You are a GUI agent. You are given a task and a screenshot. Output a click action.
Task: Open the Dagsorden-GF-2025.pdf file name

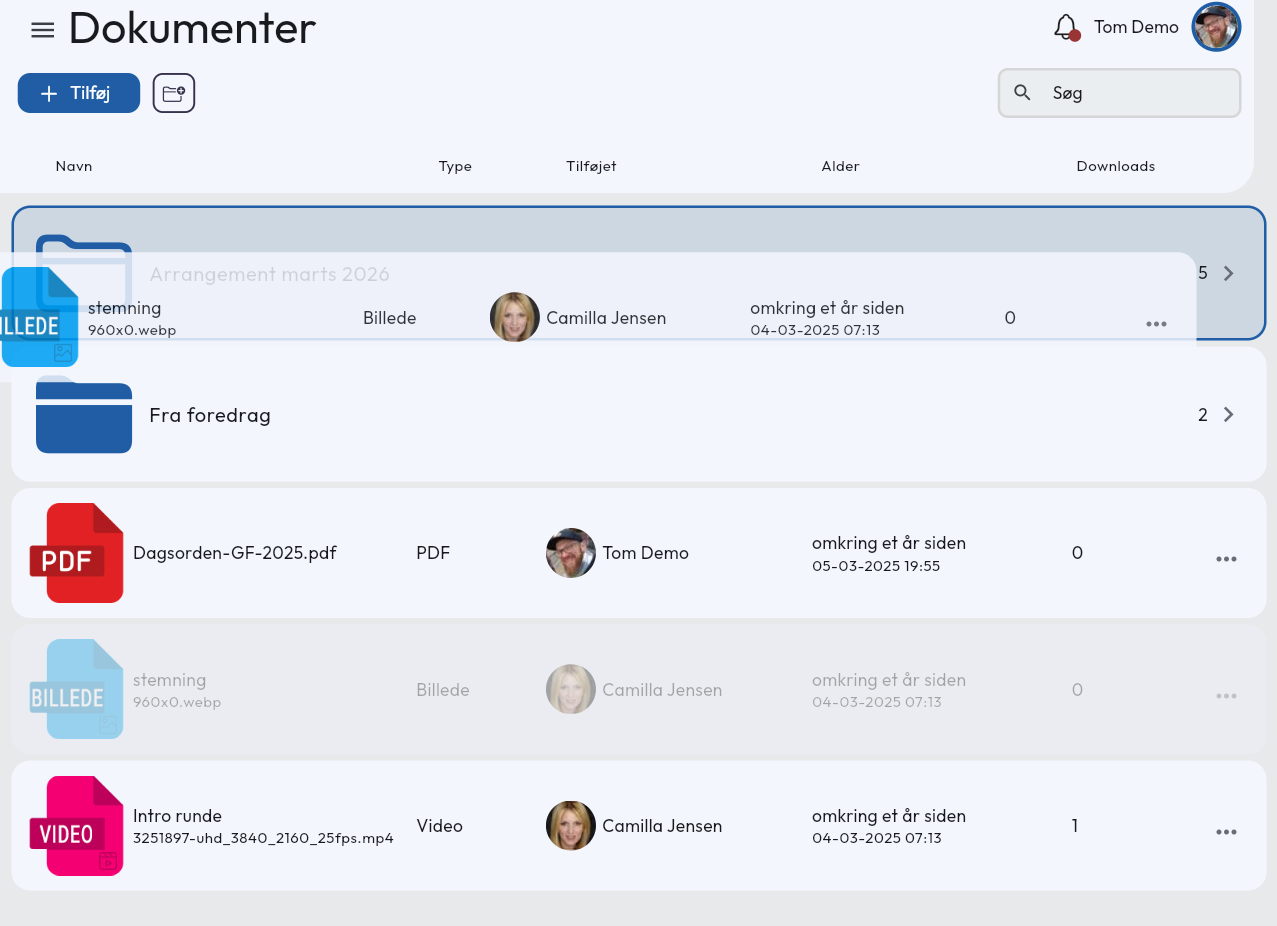pos(235,553)
